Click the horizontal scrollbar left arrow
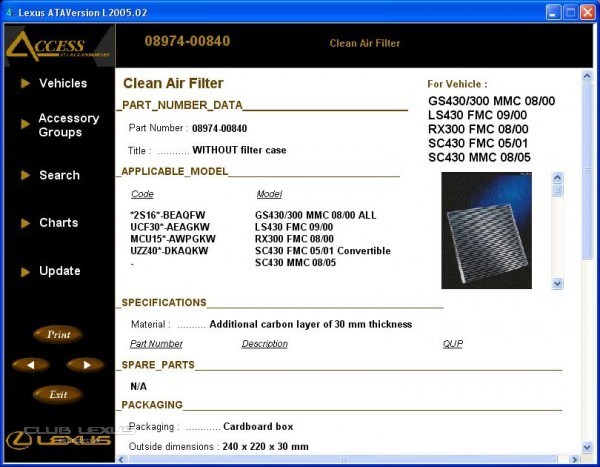600x467 pixels. (x=122, y=460)
